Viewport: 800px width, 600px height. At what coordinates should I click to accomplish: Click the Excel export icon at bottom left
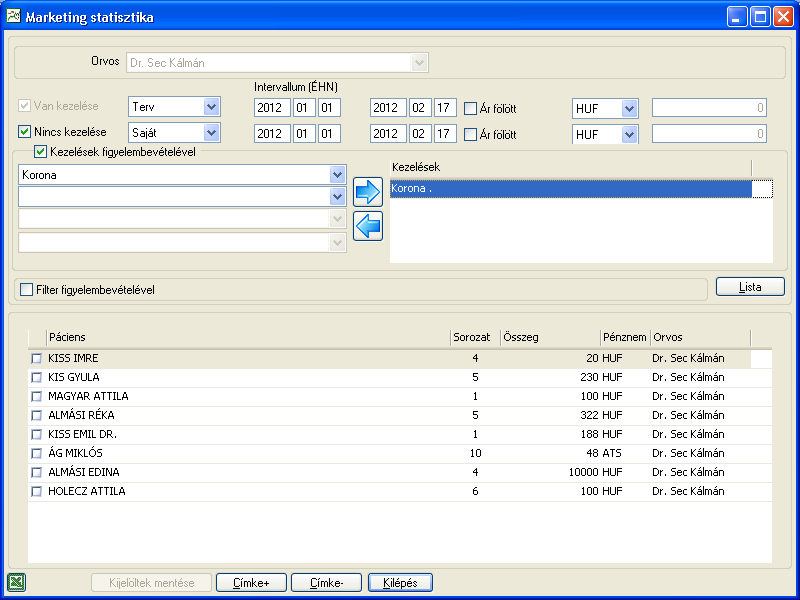16,582
